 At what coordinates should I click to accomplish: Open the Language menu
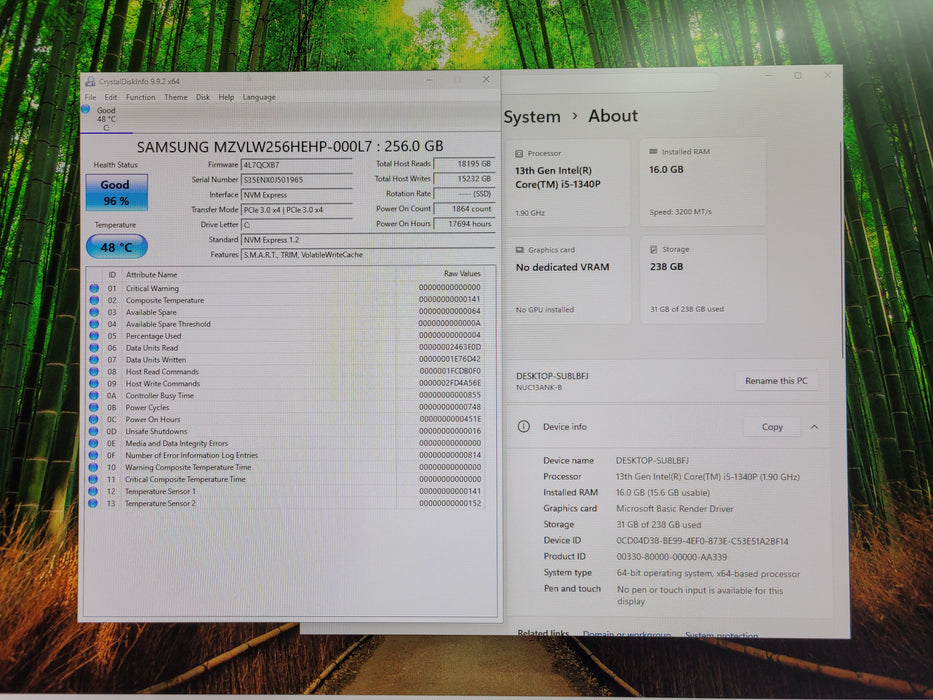click(x=259, y=97)
